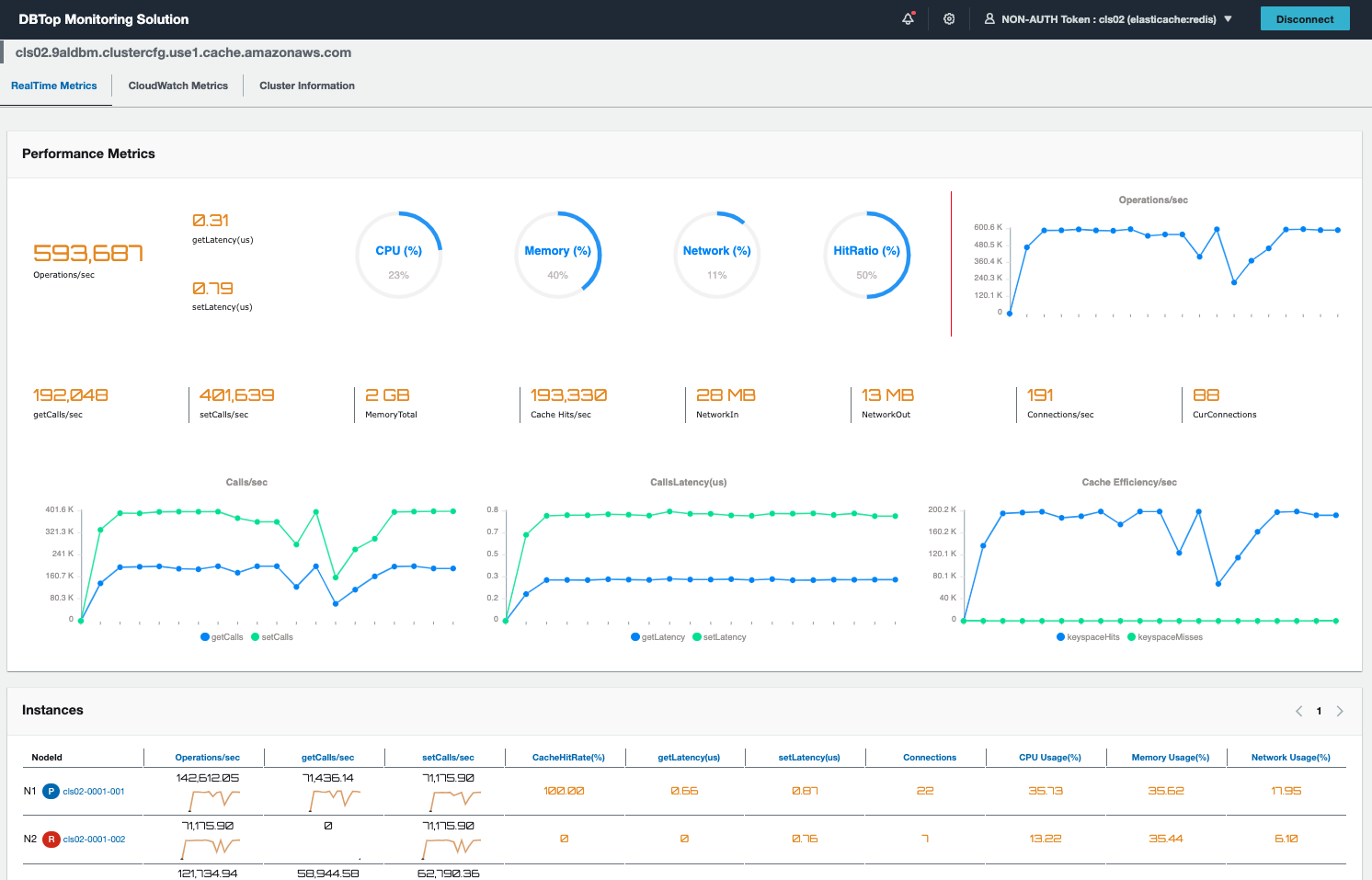Click the primary node P badge icon
The height and width of the screenshot is (880, 1372).
51,792
